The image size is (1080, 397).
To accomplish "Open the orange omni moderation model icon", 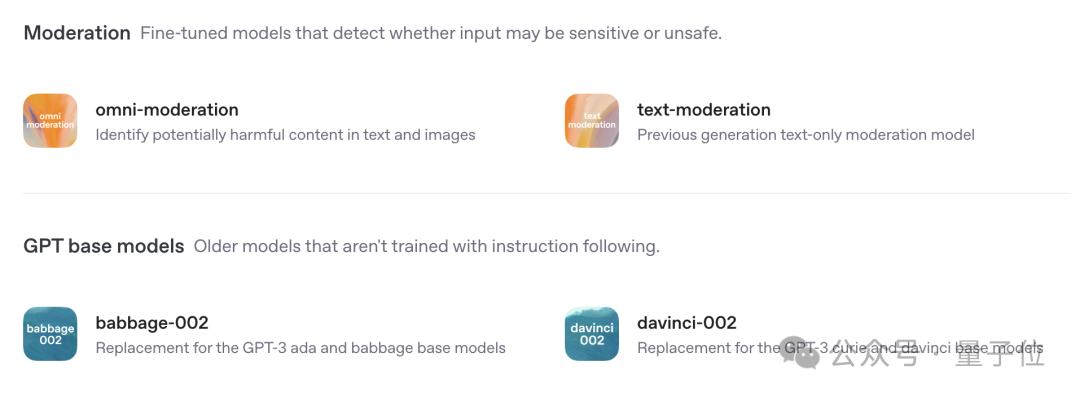I will click(x=50, y=121).
